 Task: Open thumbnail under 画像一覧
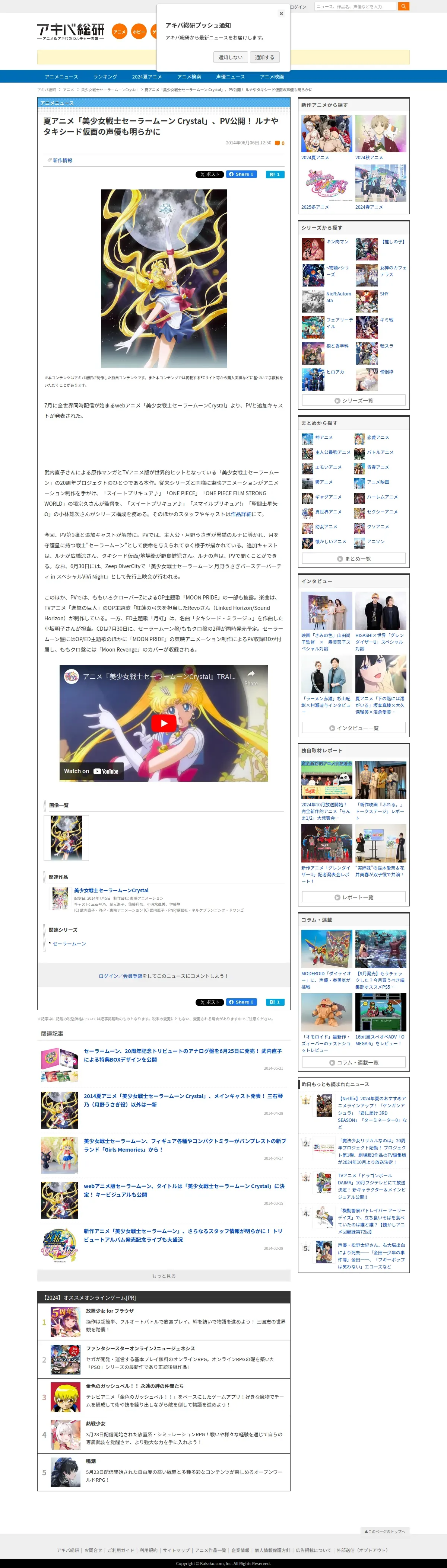[66, 838]
